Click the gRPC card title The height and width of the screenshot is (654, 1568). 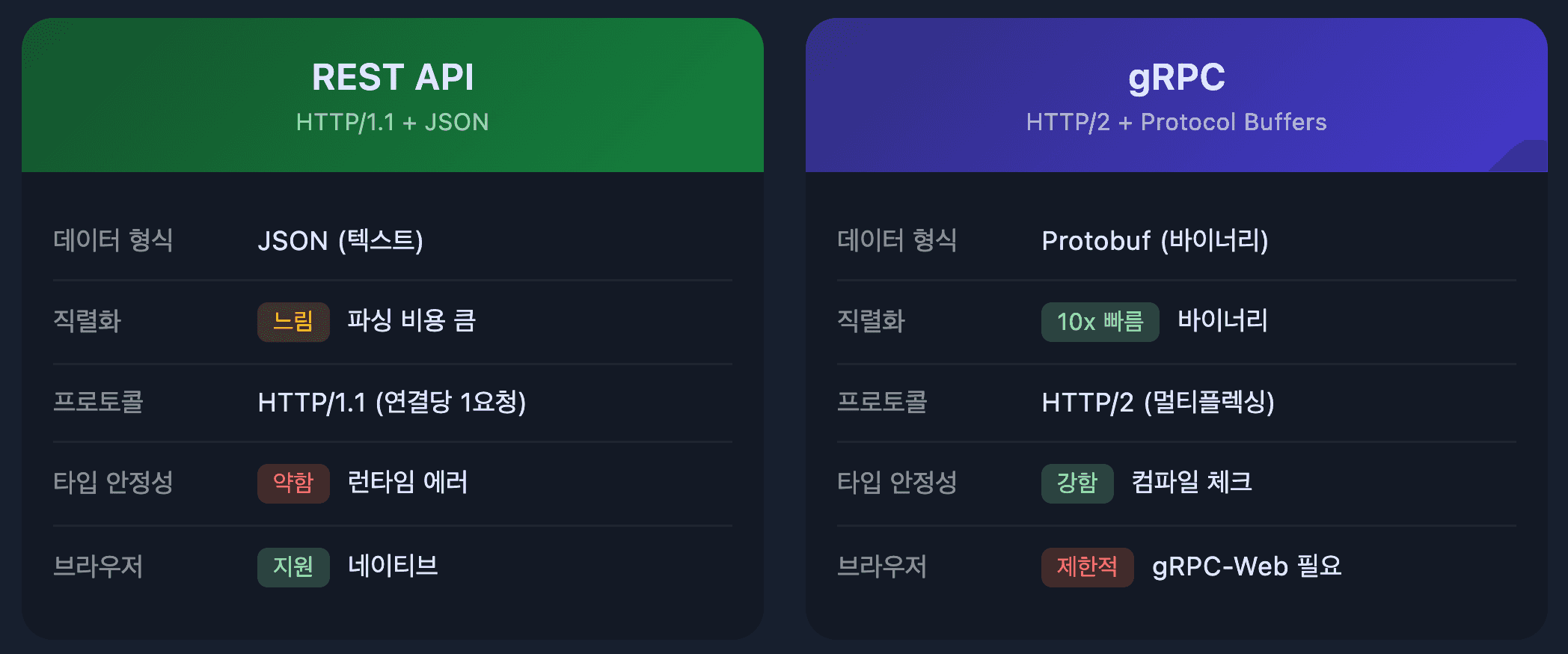[x=1176, y=77]
